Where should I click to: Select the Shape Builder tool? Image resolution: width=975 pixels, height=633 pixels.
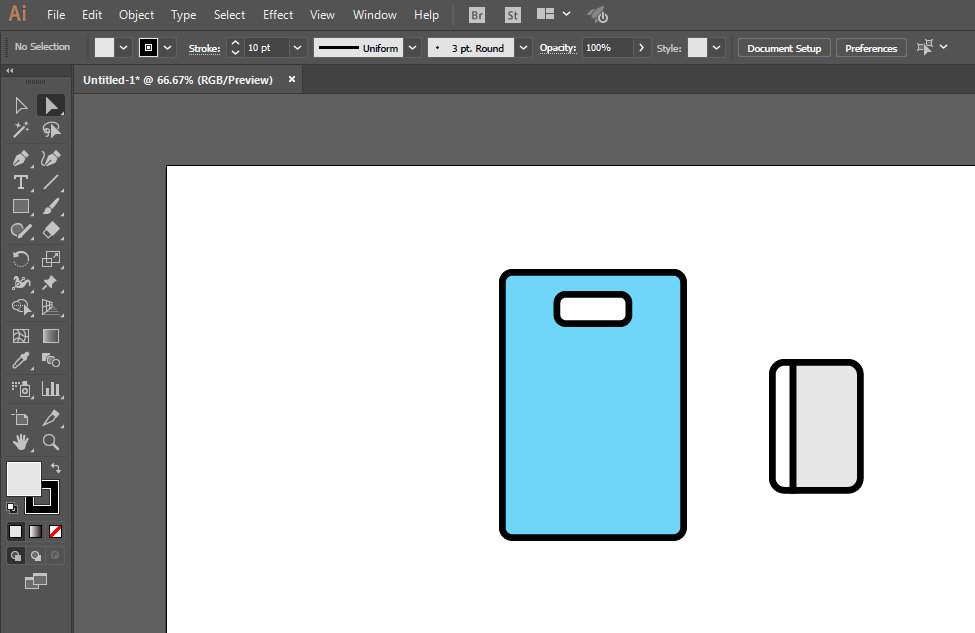pos(21,307)
